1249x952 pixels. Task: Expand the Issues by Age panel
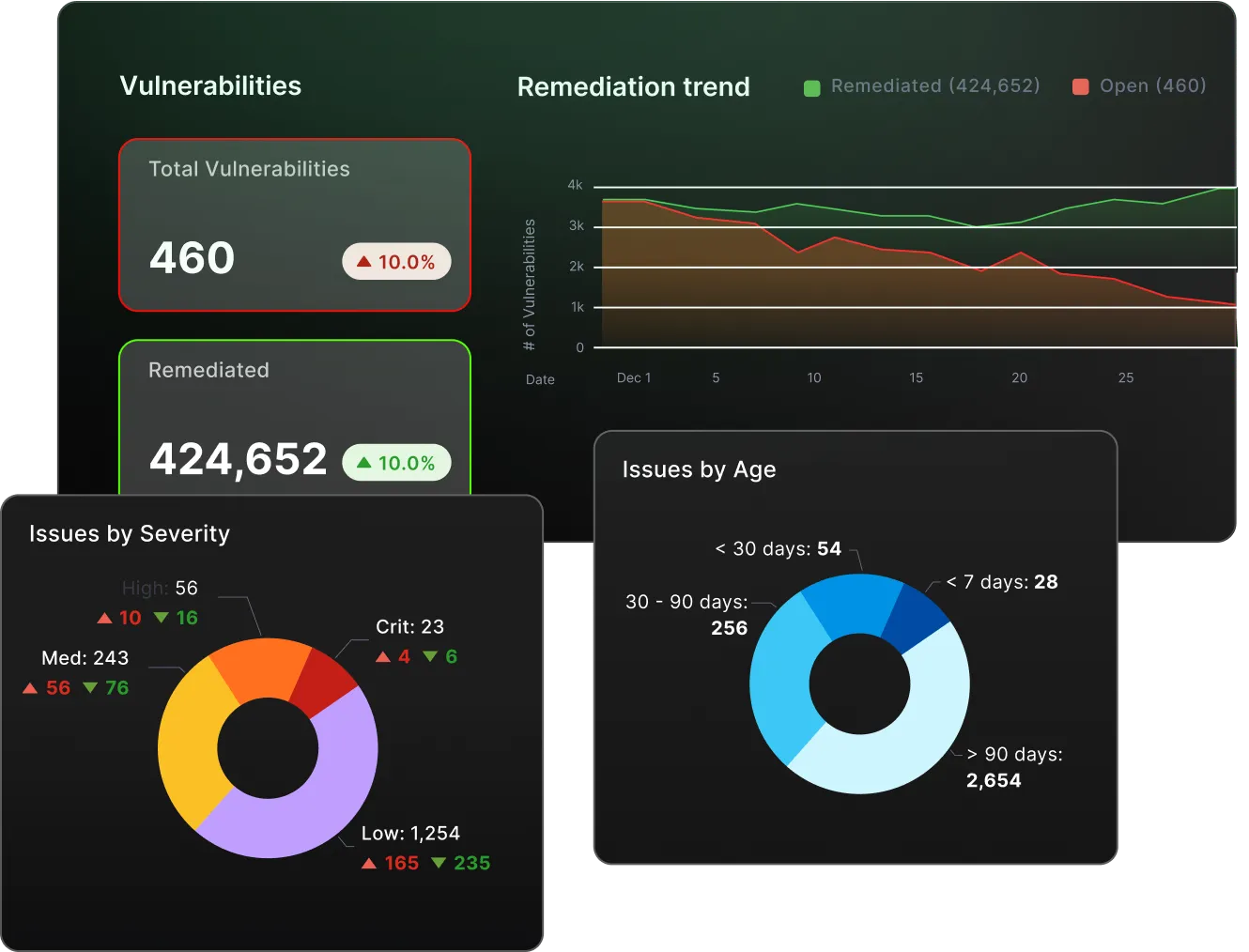(699, 469)
